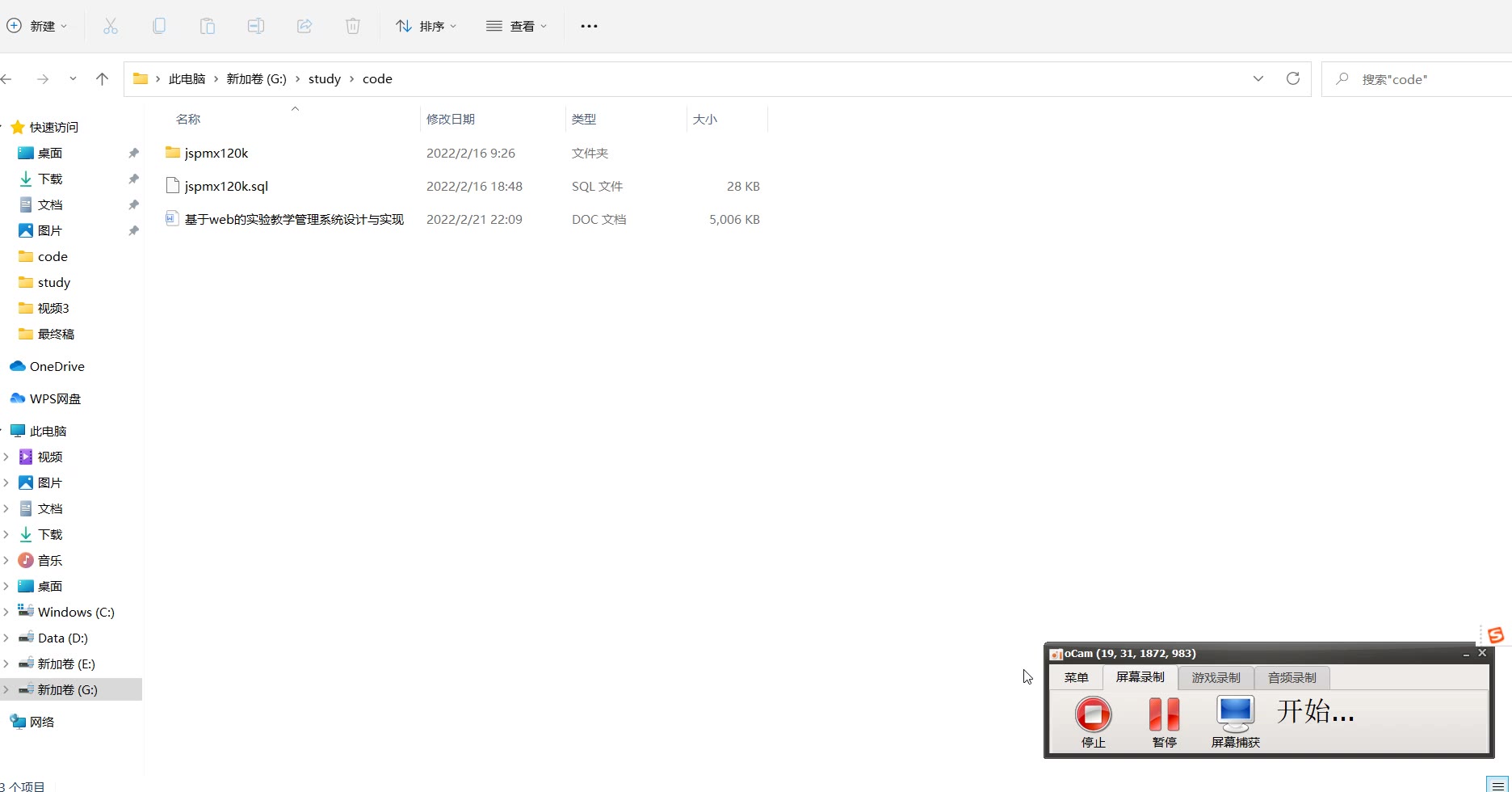Open 菜单 tab in oCam
Screen dimensions: 1512x792
(1076, 677)
